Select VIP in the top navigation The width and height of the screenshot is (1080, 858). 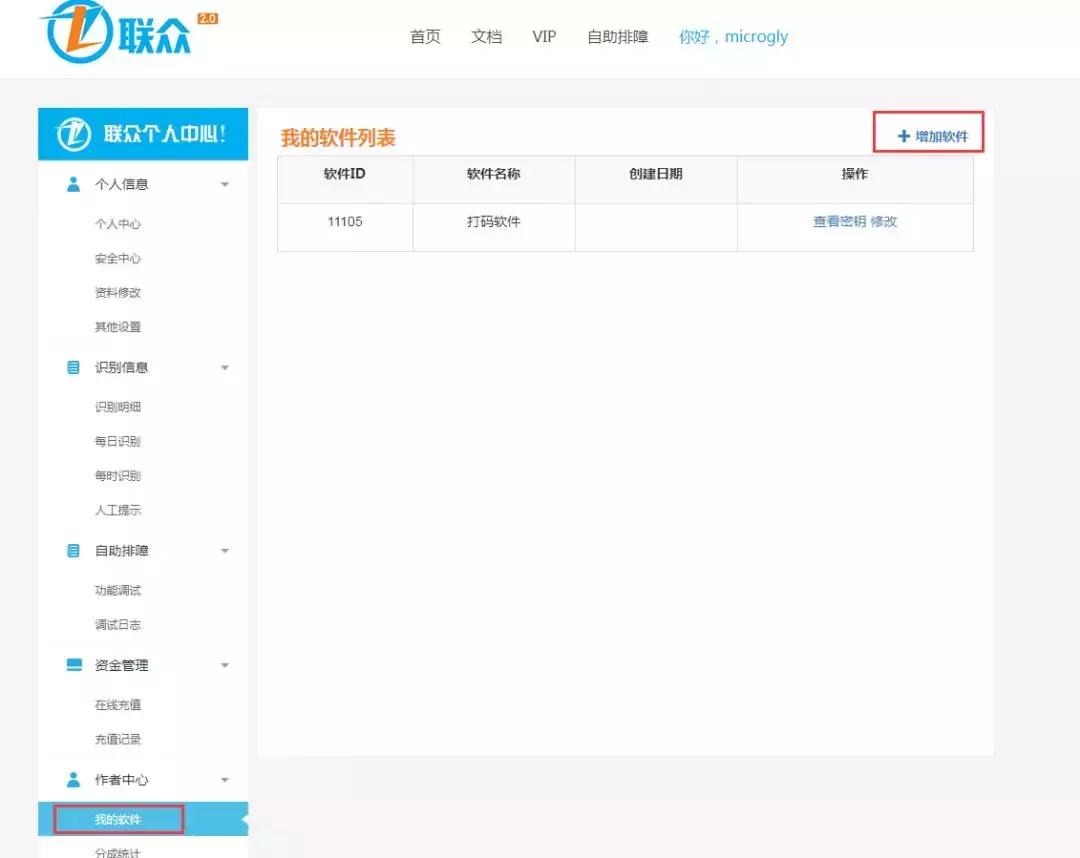coord(543,36)
